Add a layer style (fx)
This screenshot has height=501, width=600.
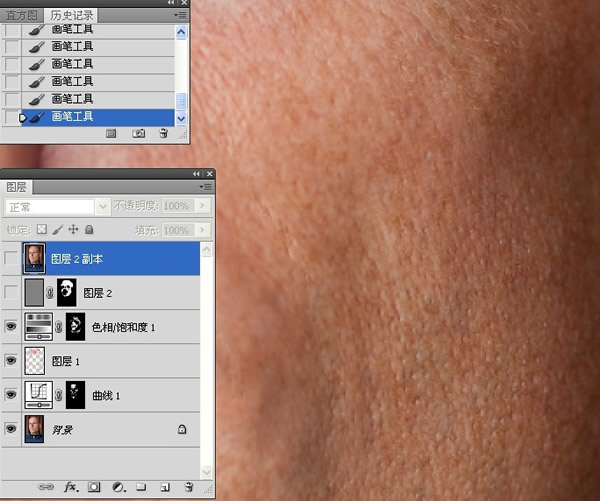pyautogui.click(x=71, y=487)
